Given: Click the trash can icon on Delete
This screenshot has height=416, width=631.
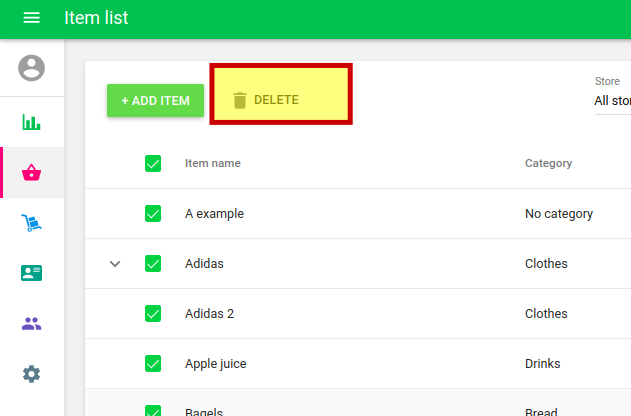Looking at the screenshot, I should coord(239,100).
